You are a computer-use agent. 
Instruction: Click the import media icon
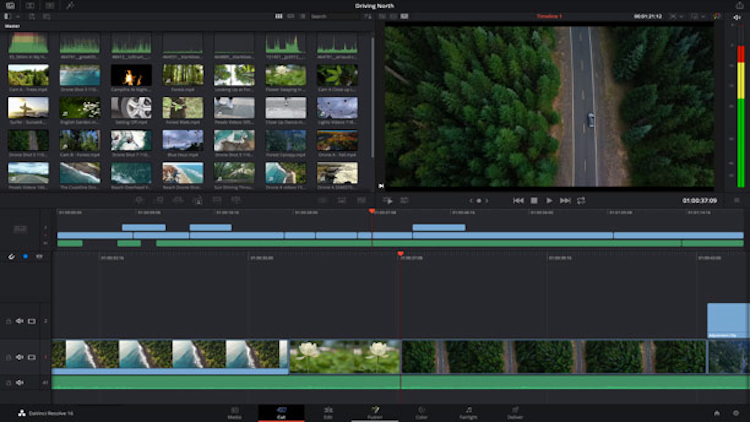click(32, 16)
